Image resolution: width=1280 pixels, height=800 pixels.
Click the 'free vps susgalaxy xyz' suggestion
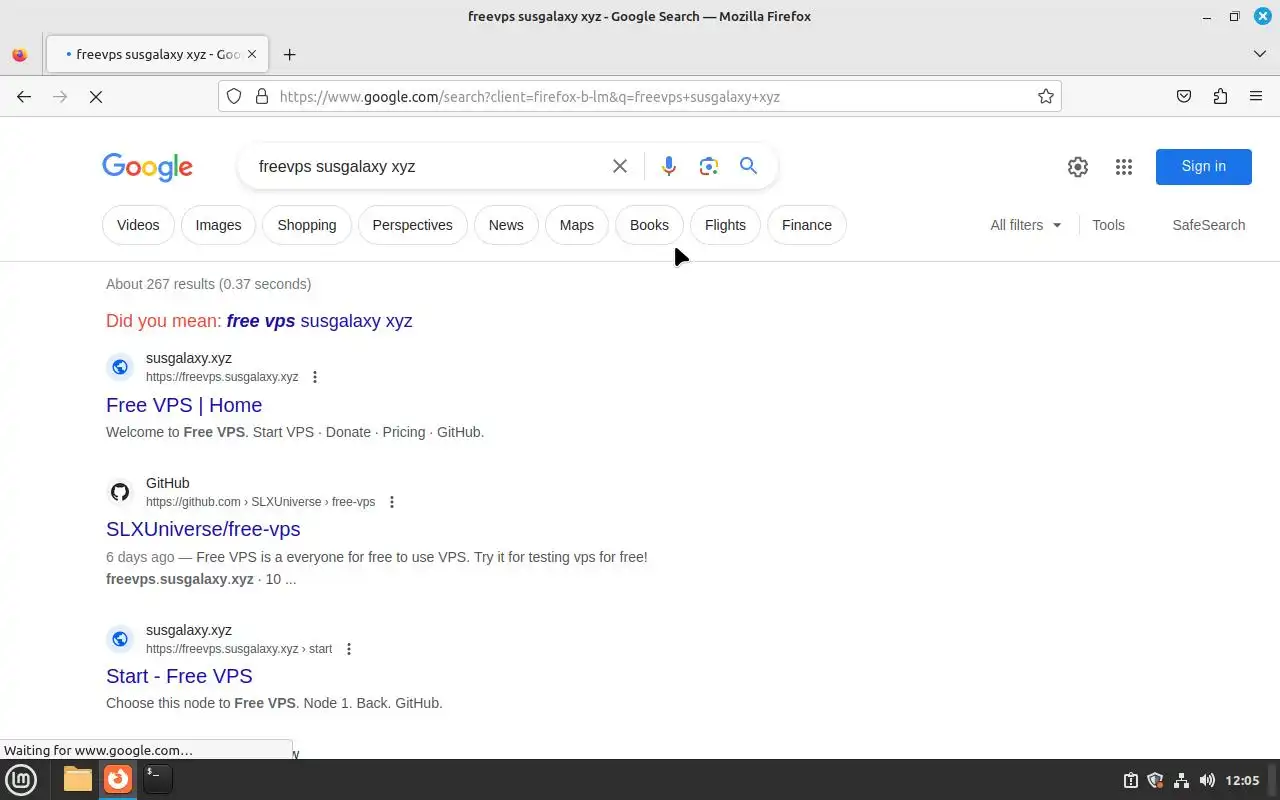click(x=319, y=321)
